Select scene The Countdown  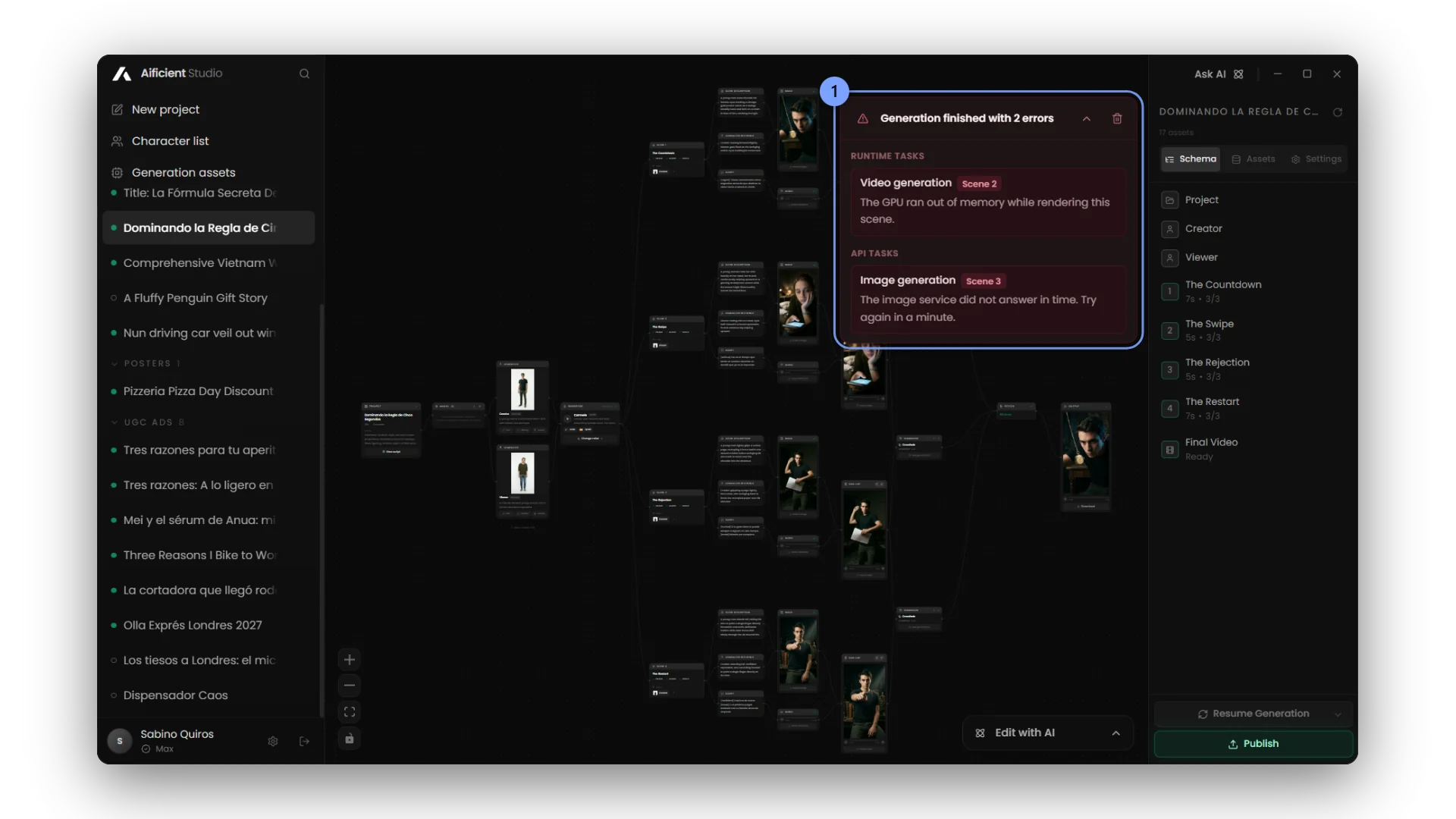tap(1254, 291)
